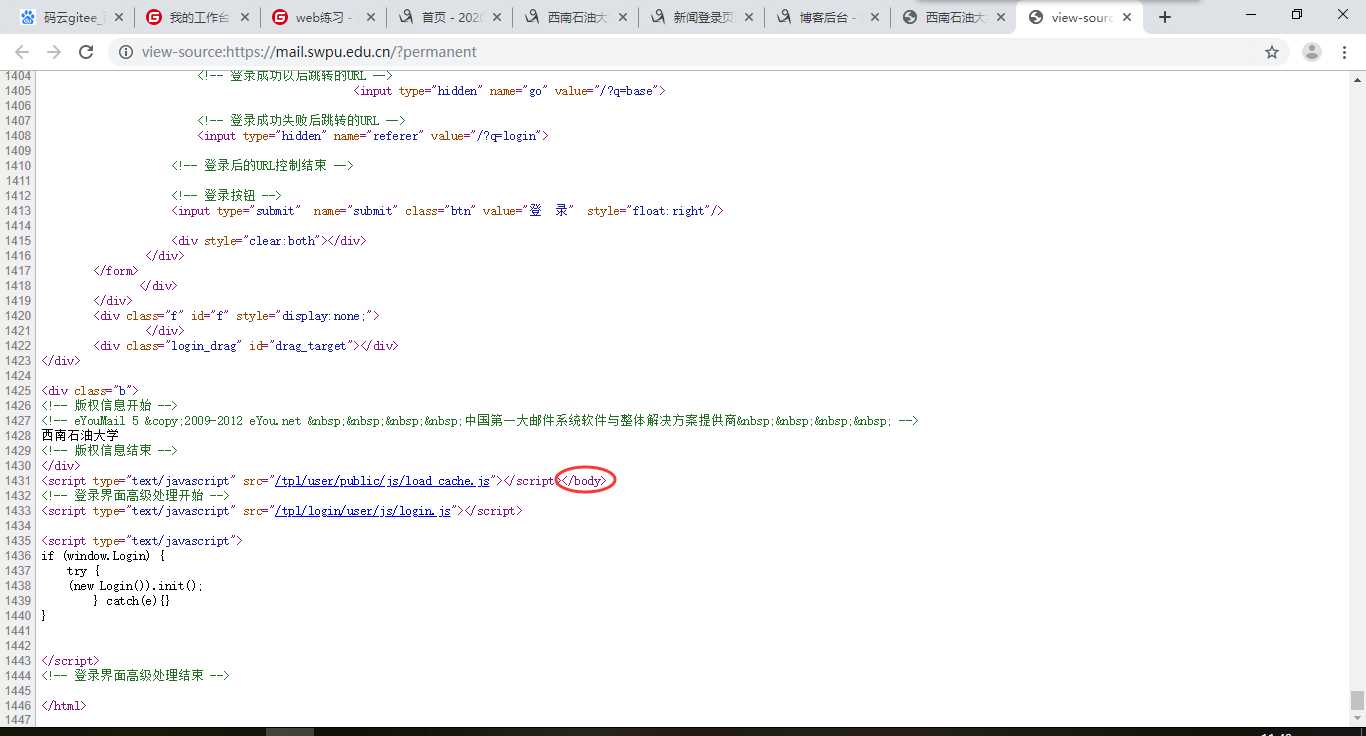Viewport: 1366px width, 736px height.
Task: Click line number 1446
Action: pos(18,706)
